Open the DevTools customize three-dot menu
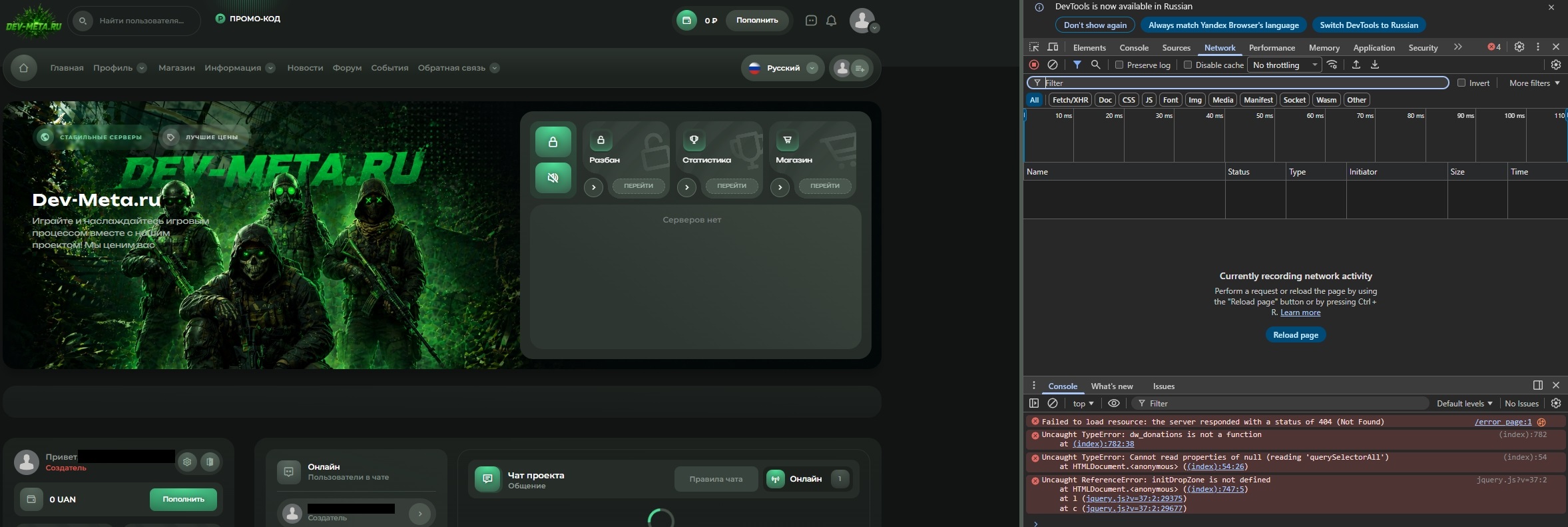The height and width of the screenshot is (527, 1568). pos(1538,47)
